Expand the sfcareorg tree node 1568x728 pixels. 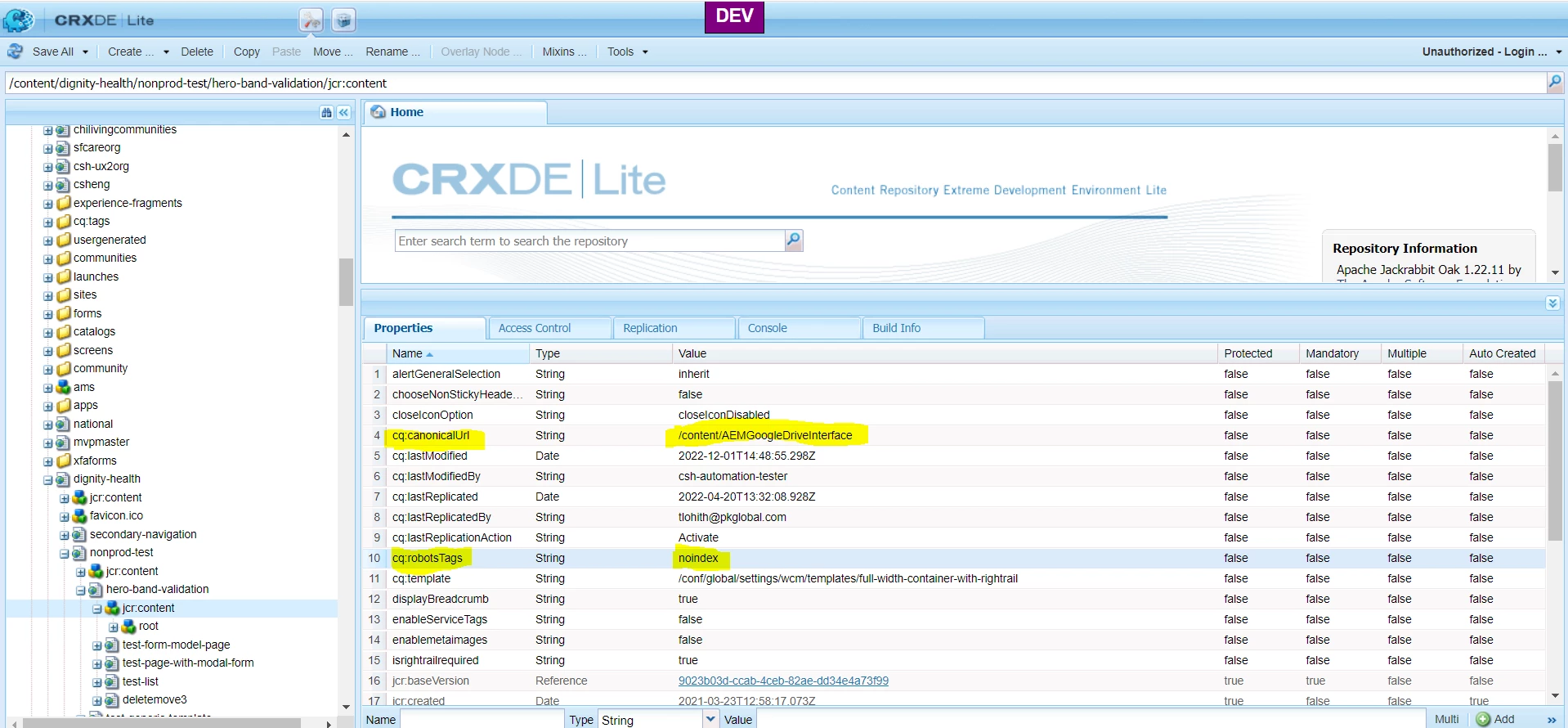(x=48, y=149)
